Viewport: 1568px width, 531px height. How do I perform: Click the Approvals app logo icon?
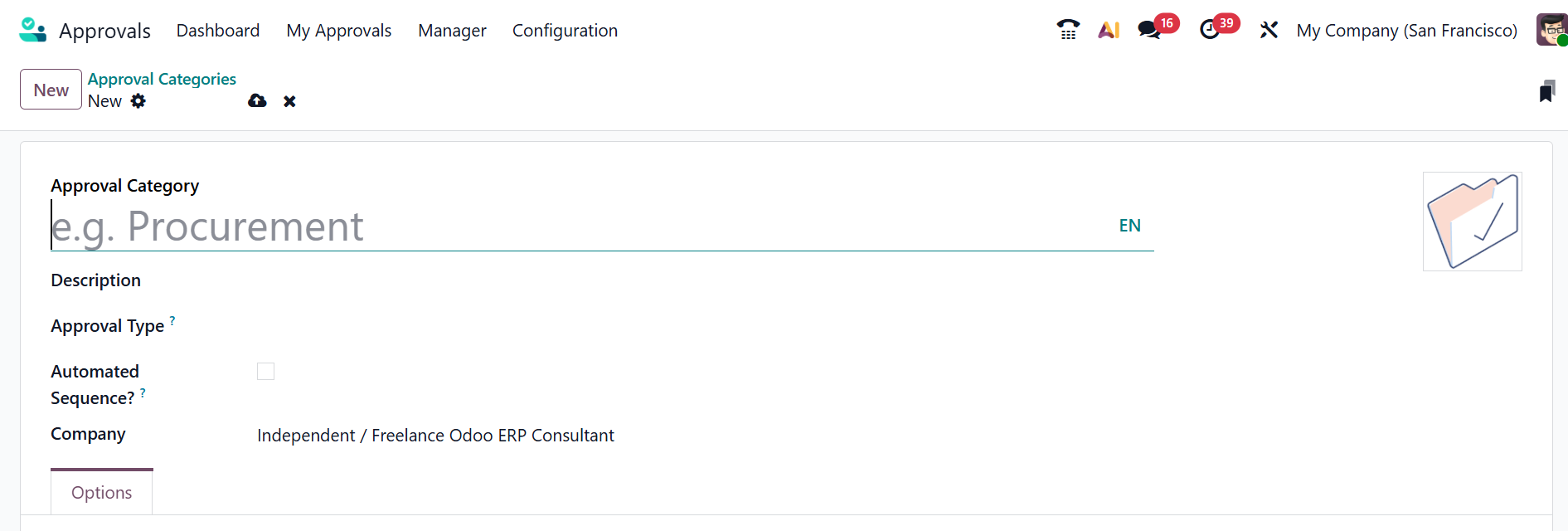click(32, 30)
